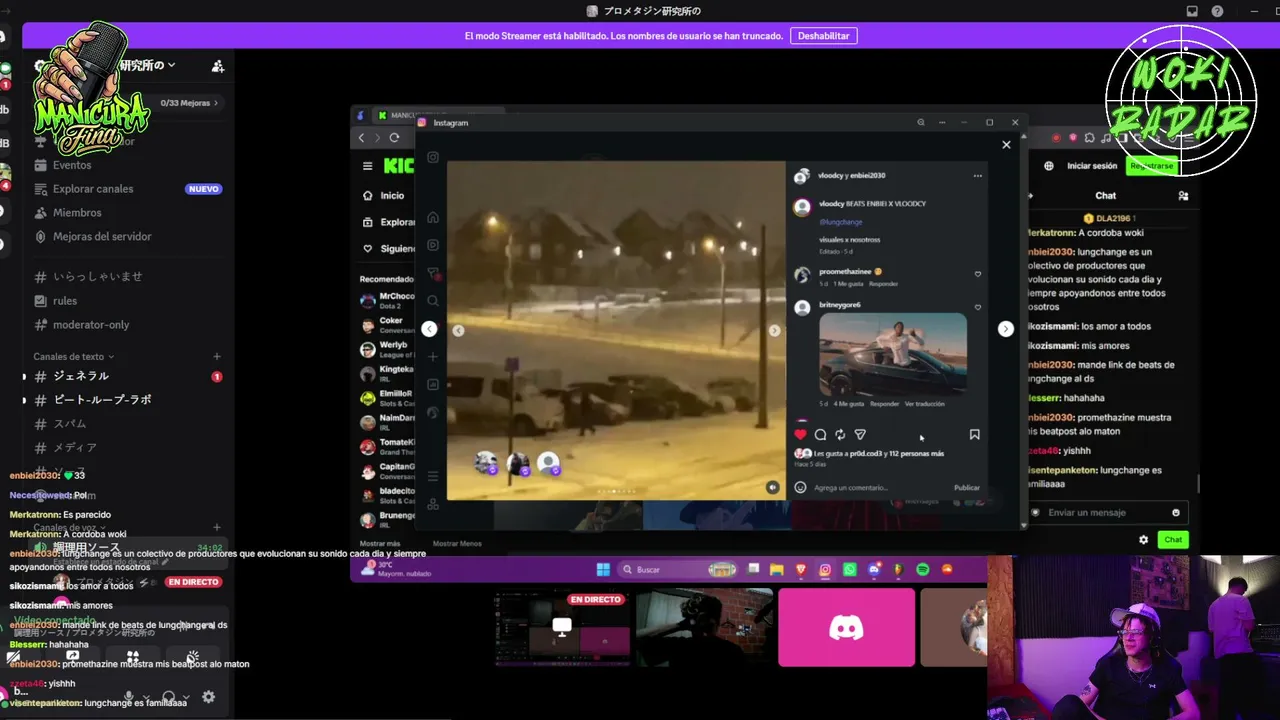
Task: Open the emoji picker in the comment box
Action: 800,488
